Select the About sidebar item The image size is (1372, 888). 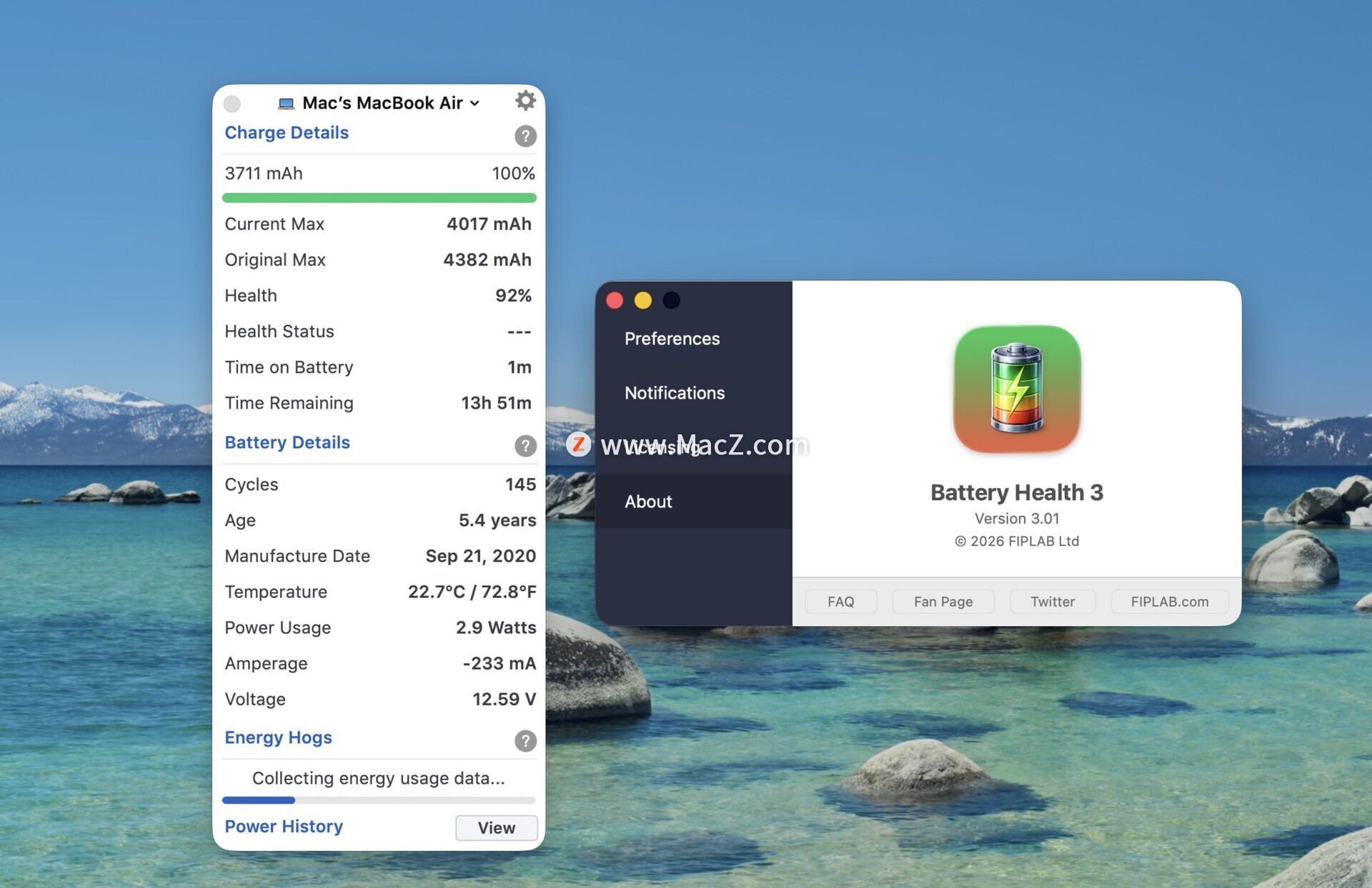click(648, 502)
